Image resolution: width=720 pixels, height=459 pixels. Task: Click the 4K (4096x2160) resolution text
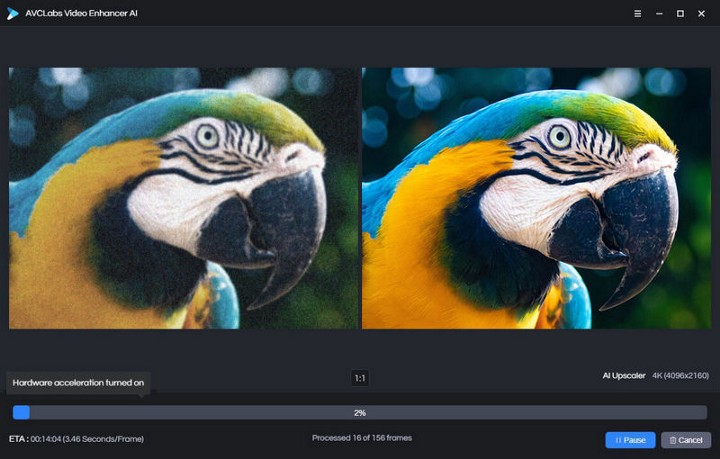point(681,376)
